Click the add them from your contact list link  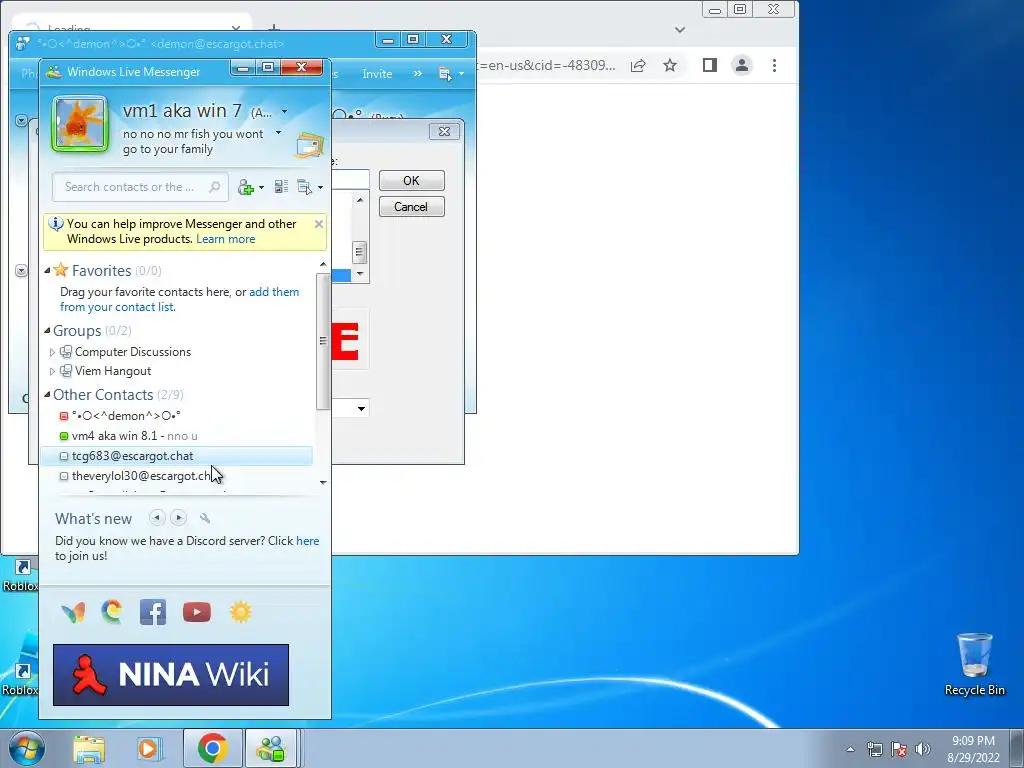point(180,299)
